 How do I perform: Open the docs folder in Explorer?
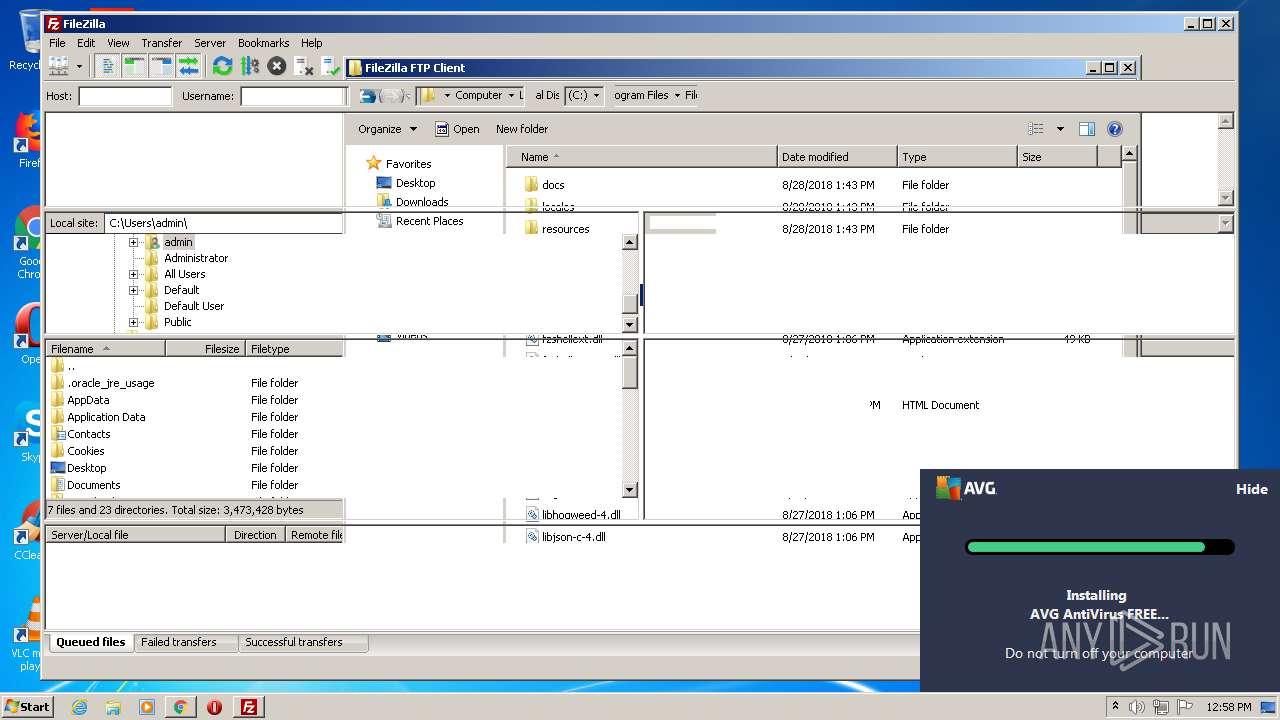[x=552, y=185]
